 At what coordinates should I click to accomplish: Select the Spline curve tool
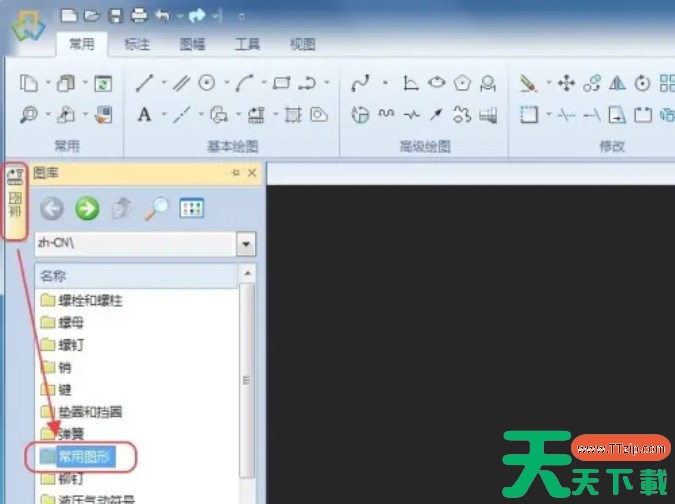click(360, 83)
